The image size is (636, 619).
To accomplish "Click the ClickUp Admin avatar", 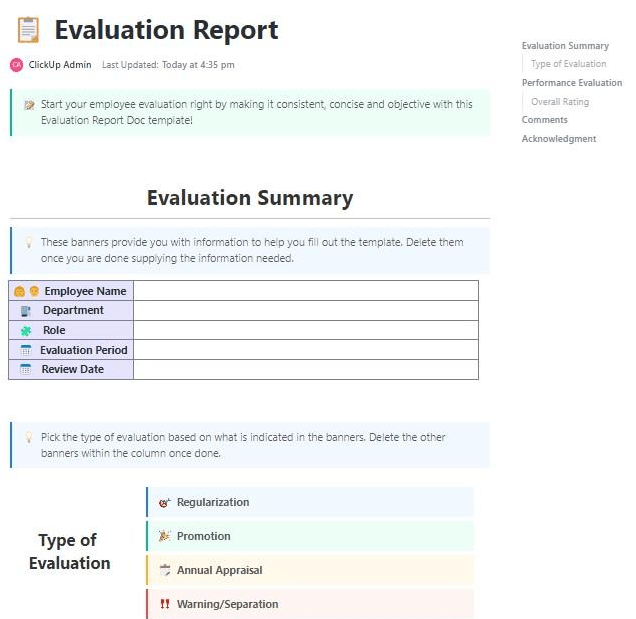I will [x=16, y=65].
